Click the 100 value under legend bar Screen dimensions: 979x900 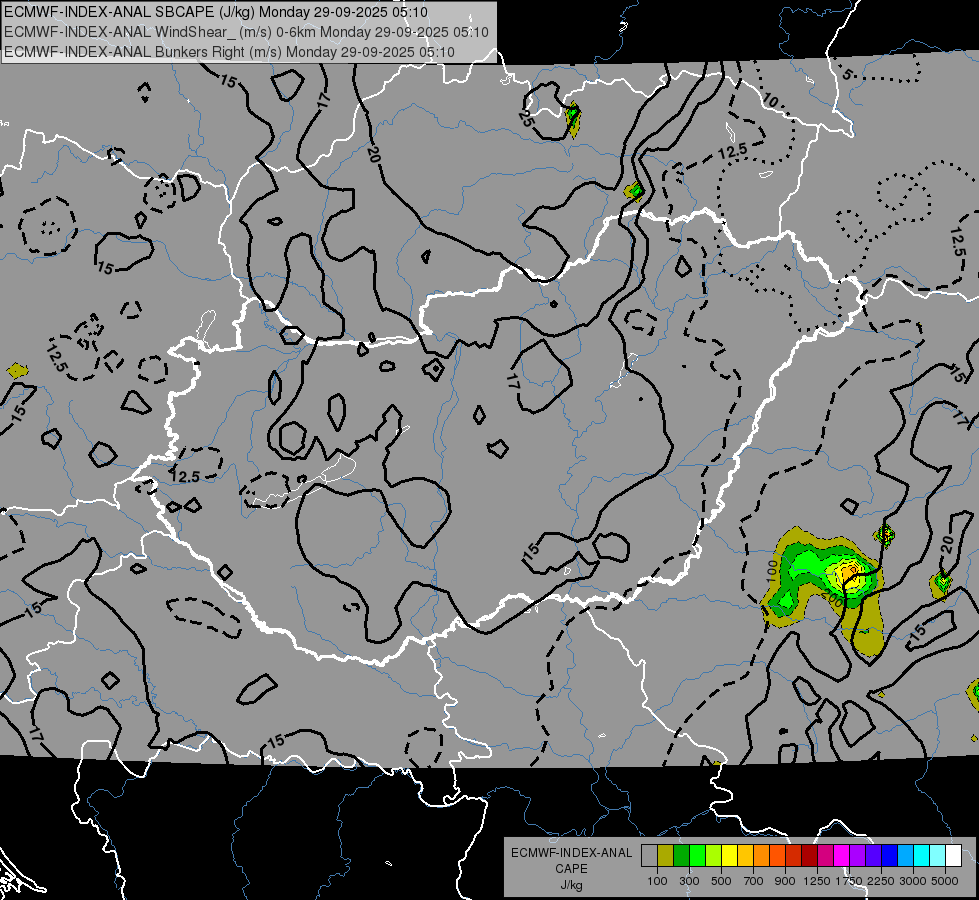click(657, 881)
